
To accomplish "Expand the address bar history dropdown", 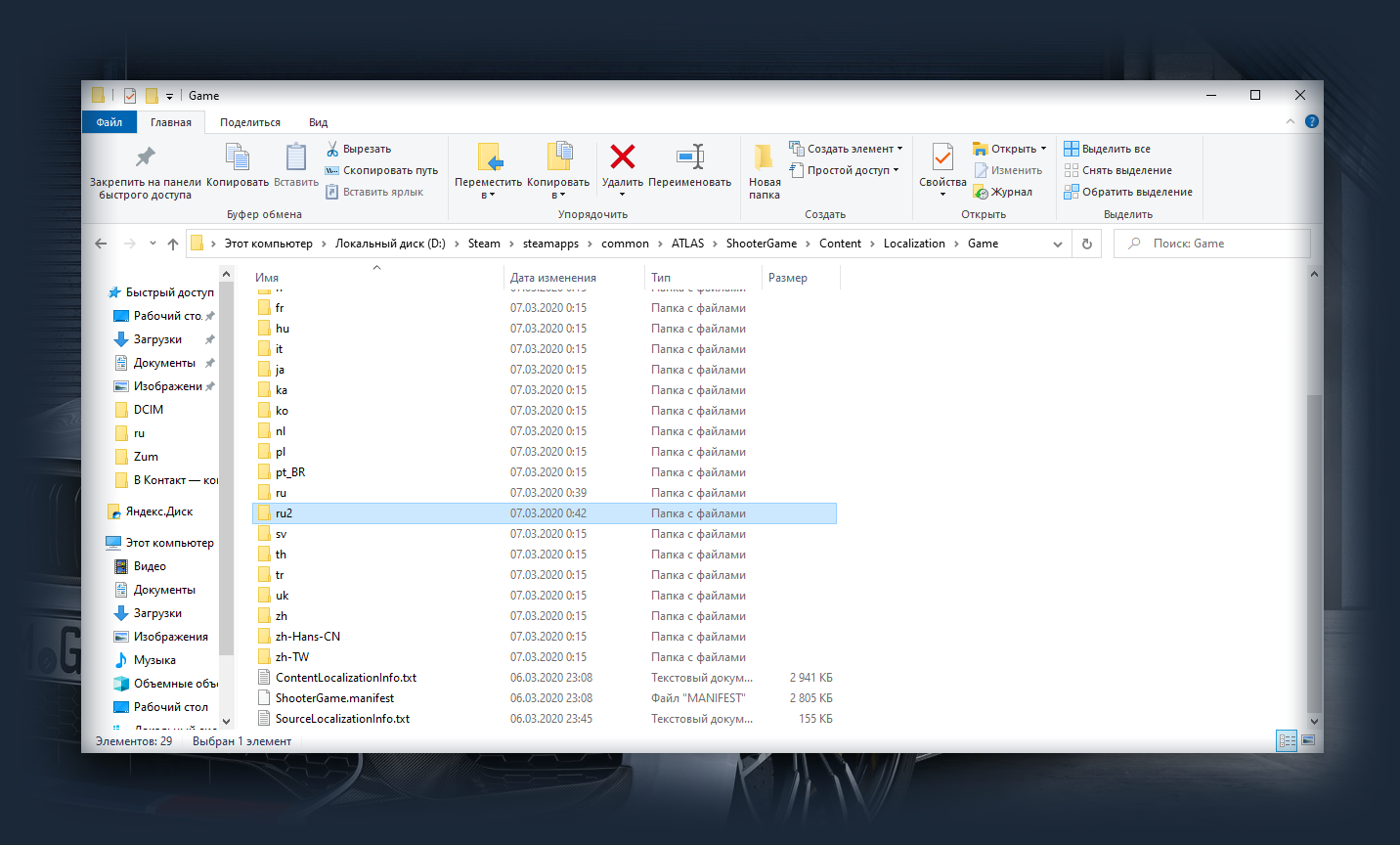I will (1057, 244).
